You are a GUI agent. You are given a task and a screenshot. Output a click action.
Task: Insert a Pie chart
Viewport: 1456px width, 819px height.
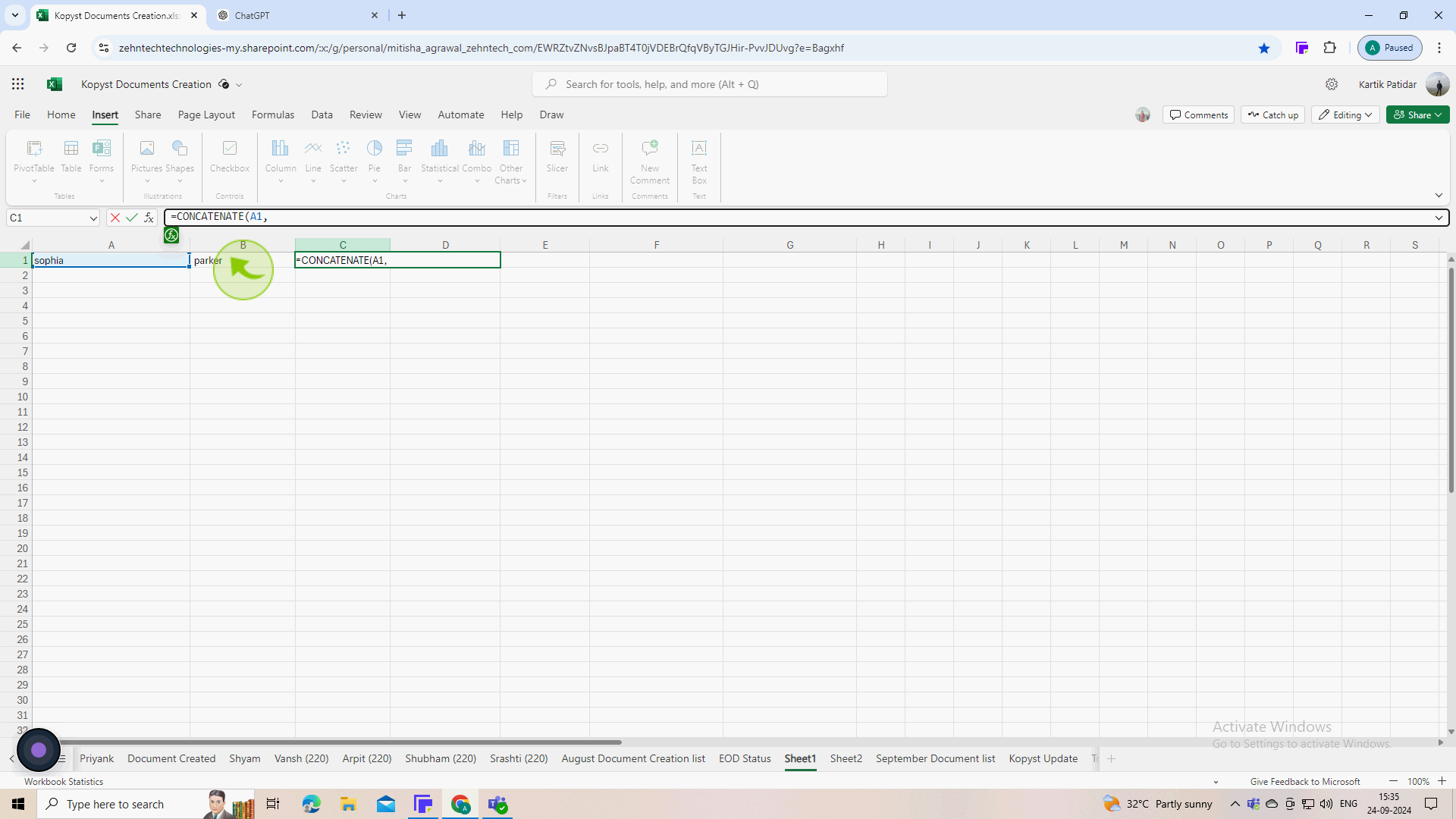(375, 161)
